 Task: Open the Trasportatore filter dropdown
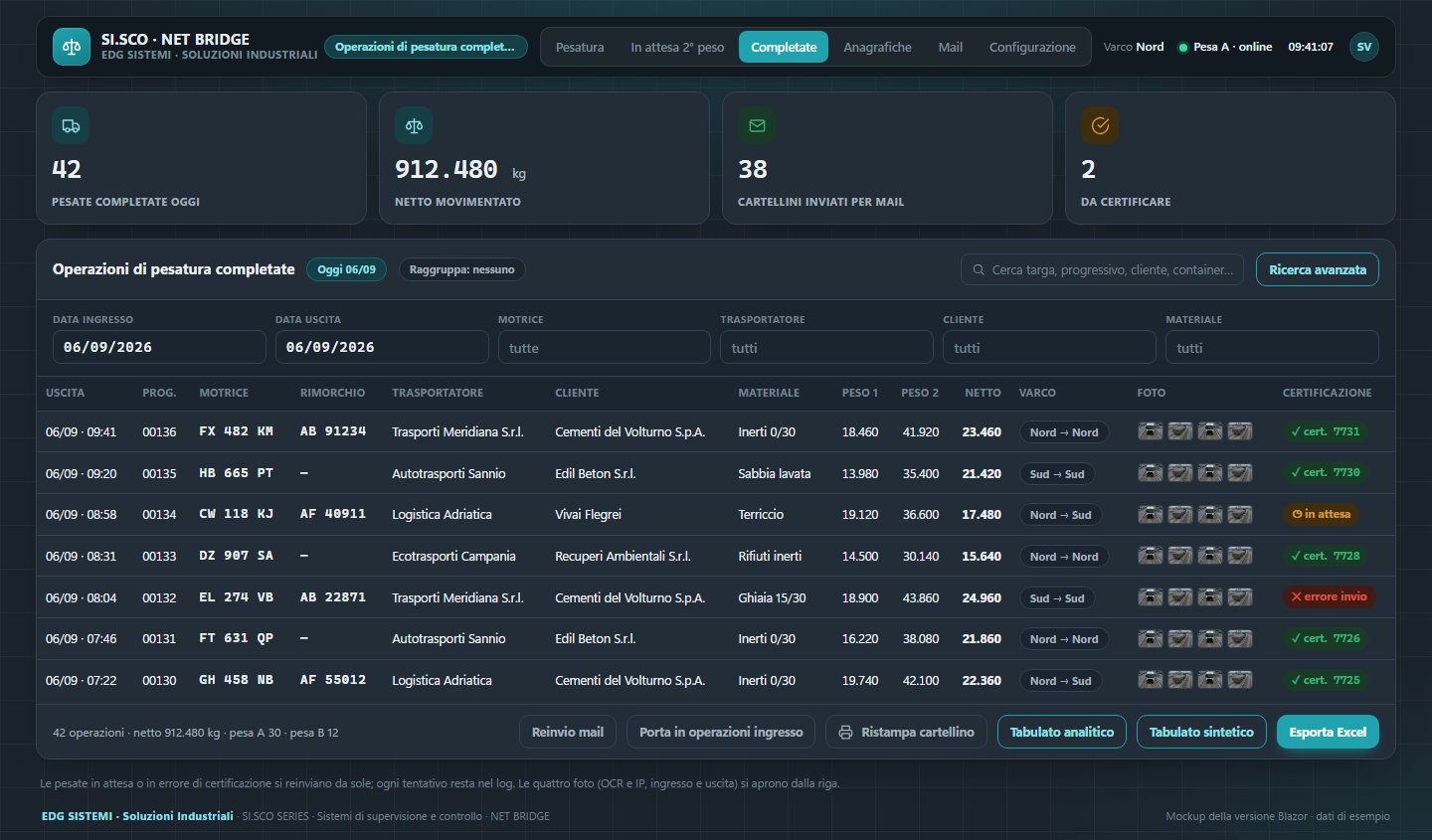[827, 347]
